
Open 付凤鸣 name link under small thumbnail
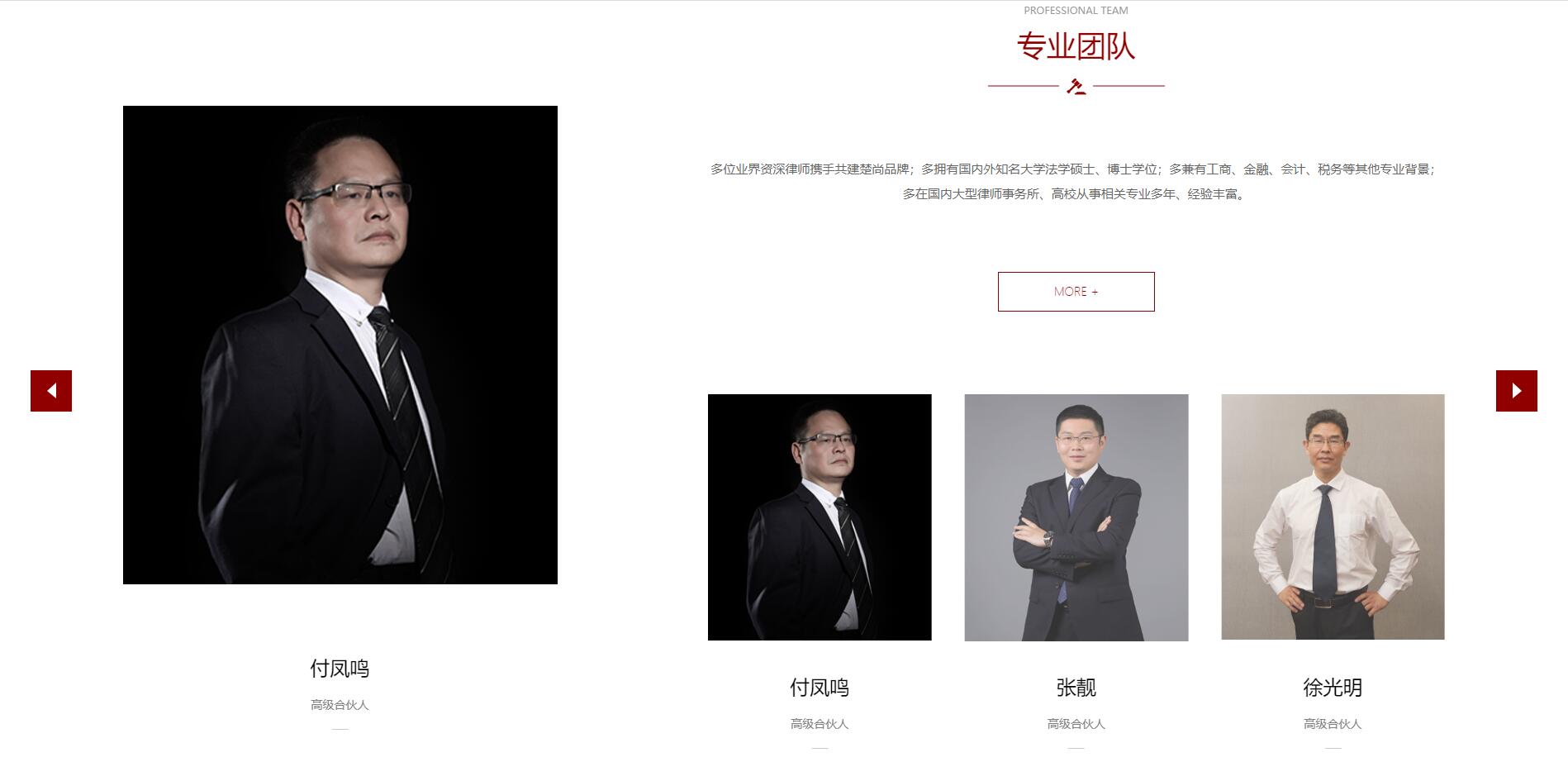click(820, 688)
